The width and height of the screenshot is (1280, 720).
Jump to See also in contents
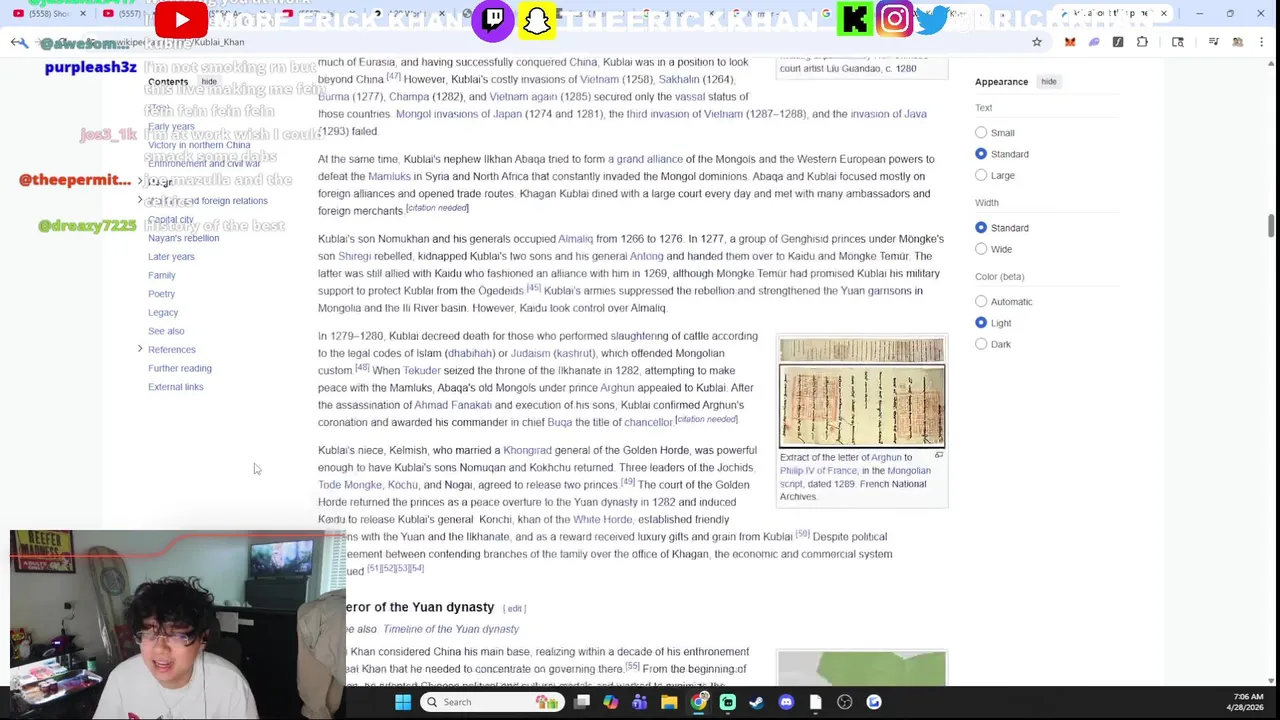click(166, 331)
